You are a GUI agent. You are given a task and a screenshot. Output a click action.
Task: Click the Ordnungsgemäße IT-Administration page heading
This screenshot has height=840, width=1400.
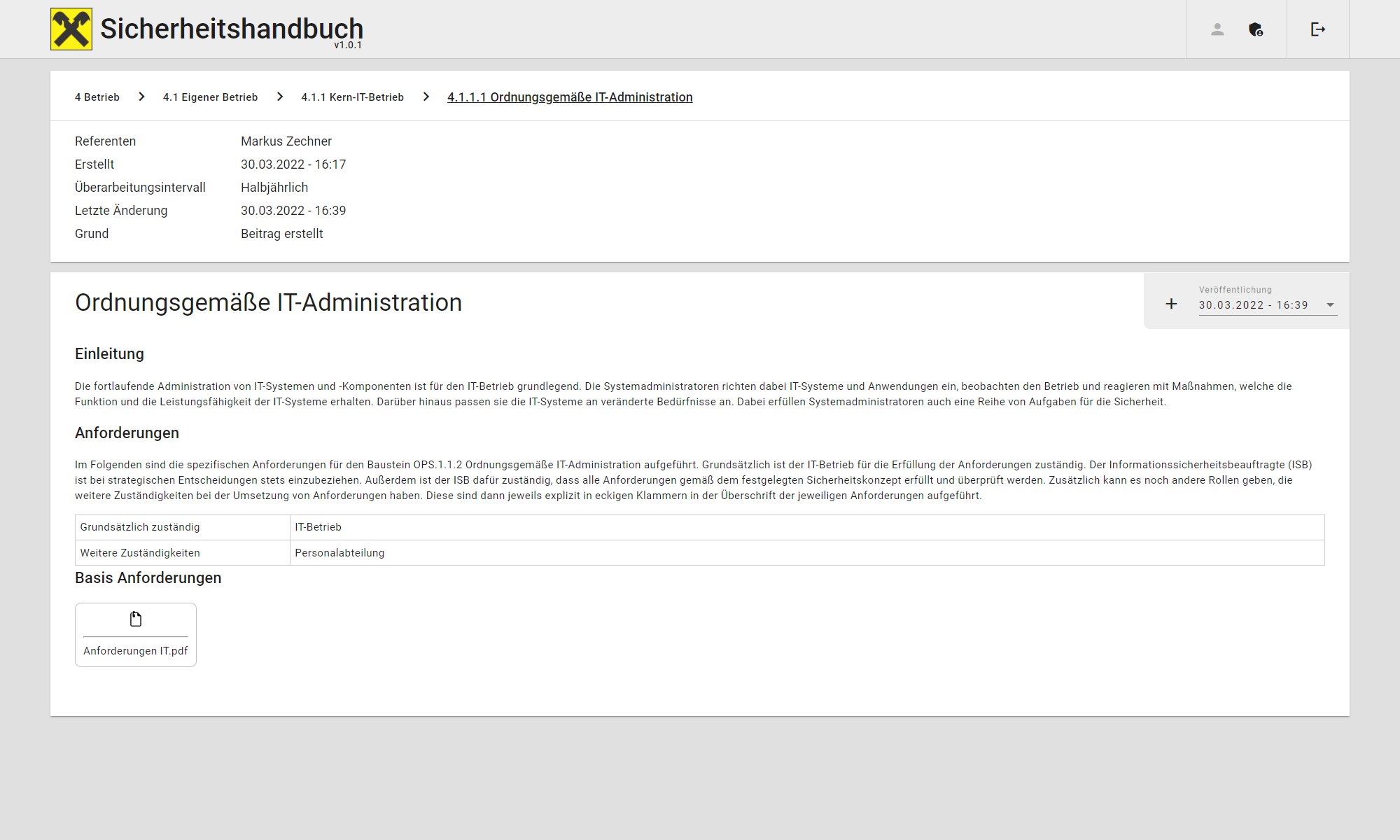coord(268,302)
